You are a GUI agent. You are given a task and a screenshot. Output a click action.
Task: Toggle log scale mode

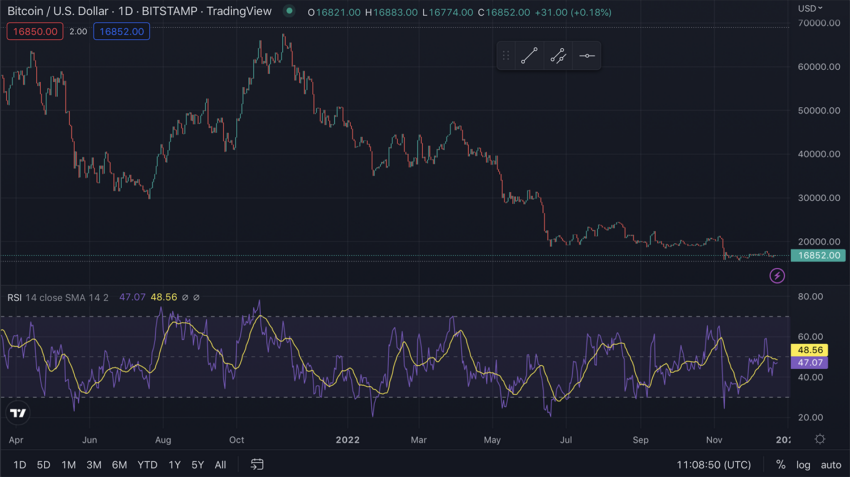click(803, 465)
